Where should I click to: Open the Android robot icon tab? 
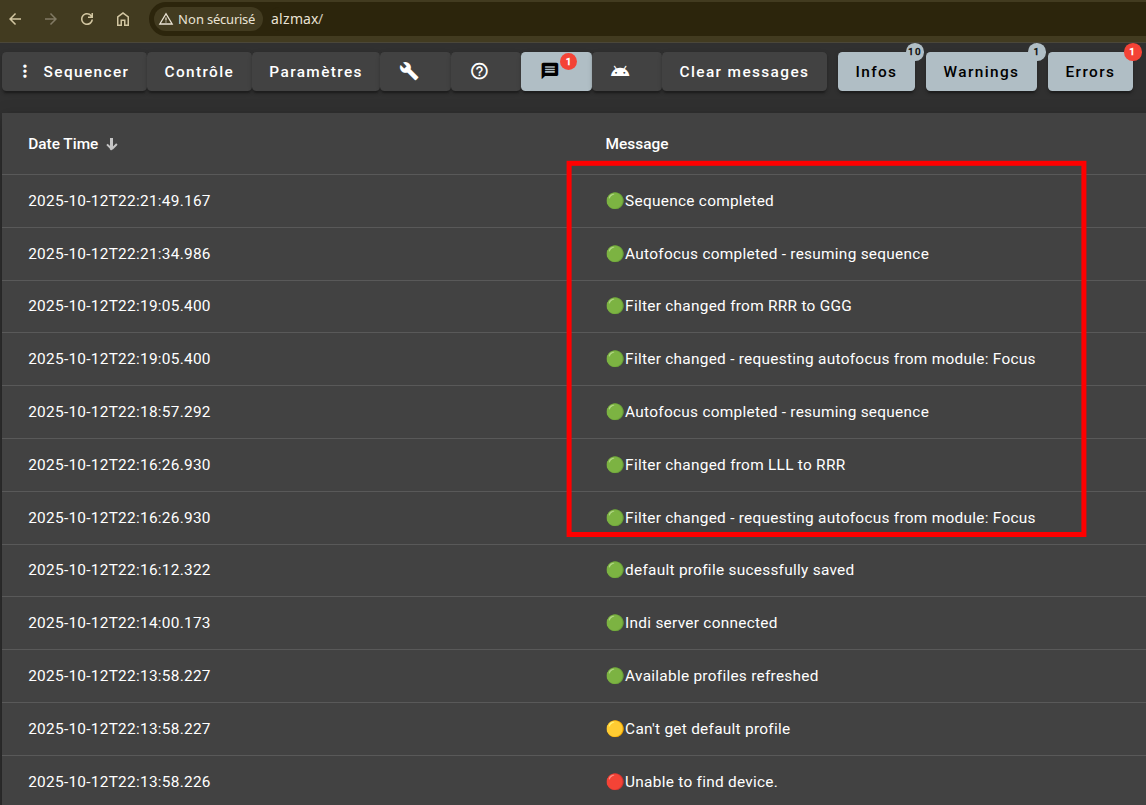[x=620, y=72]
